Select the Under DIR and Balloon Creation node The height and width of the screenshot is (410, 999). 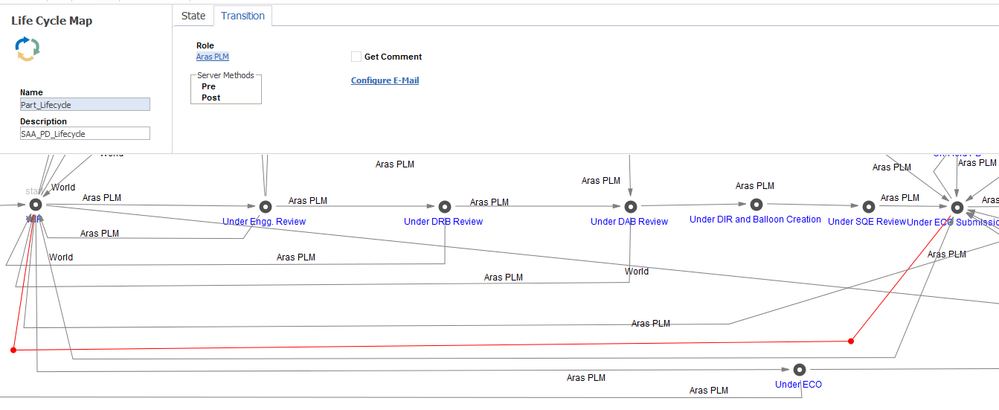(756, 204)
